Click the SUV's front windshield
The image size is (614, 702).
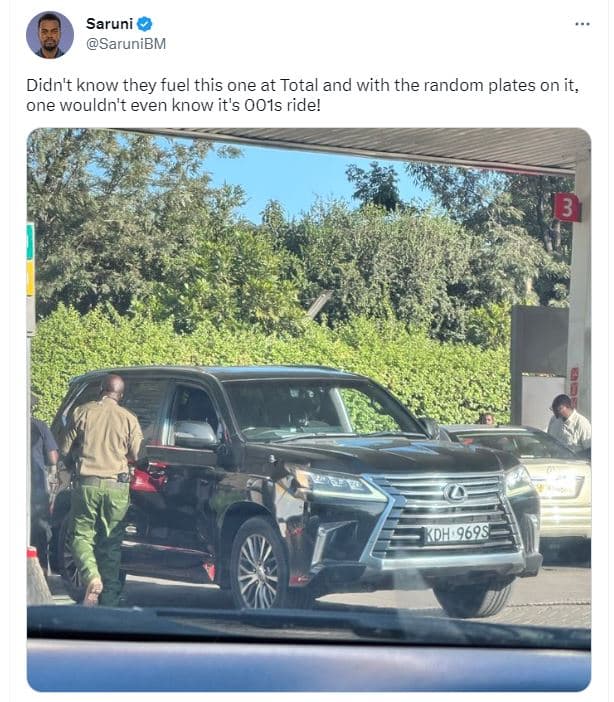click(320, 411)
